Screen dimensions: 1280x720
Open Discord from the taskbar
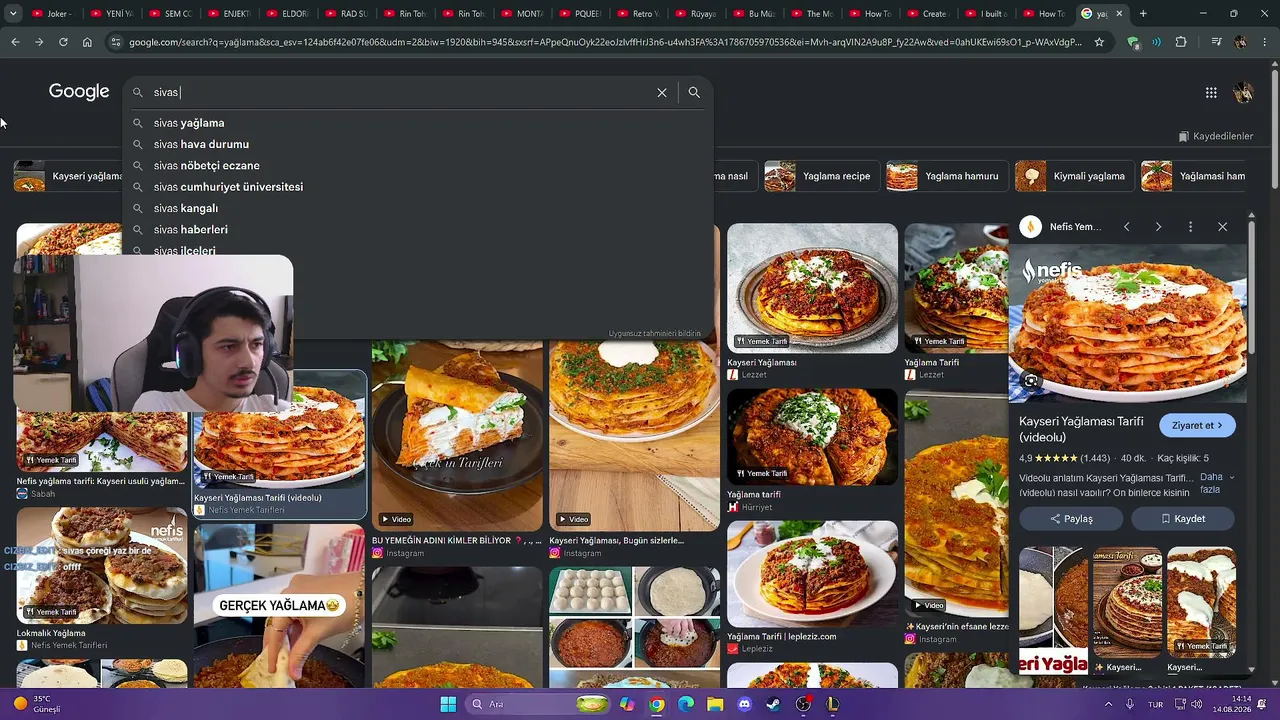point(744,704)
